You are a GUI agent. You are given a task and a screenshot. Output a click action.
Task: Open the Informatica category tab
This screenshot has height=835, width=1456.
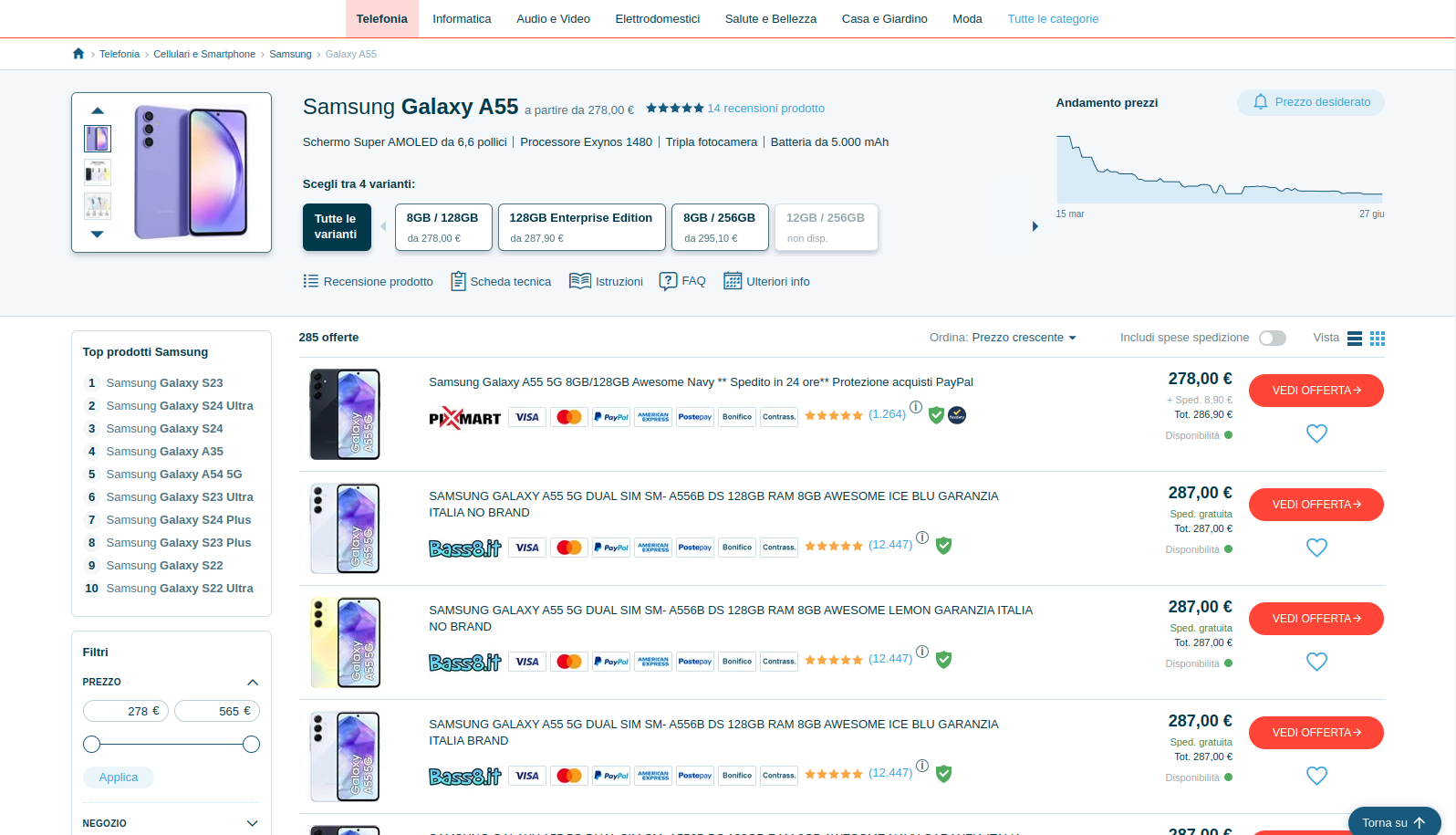tap(462, 19)
